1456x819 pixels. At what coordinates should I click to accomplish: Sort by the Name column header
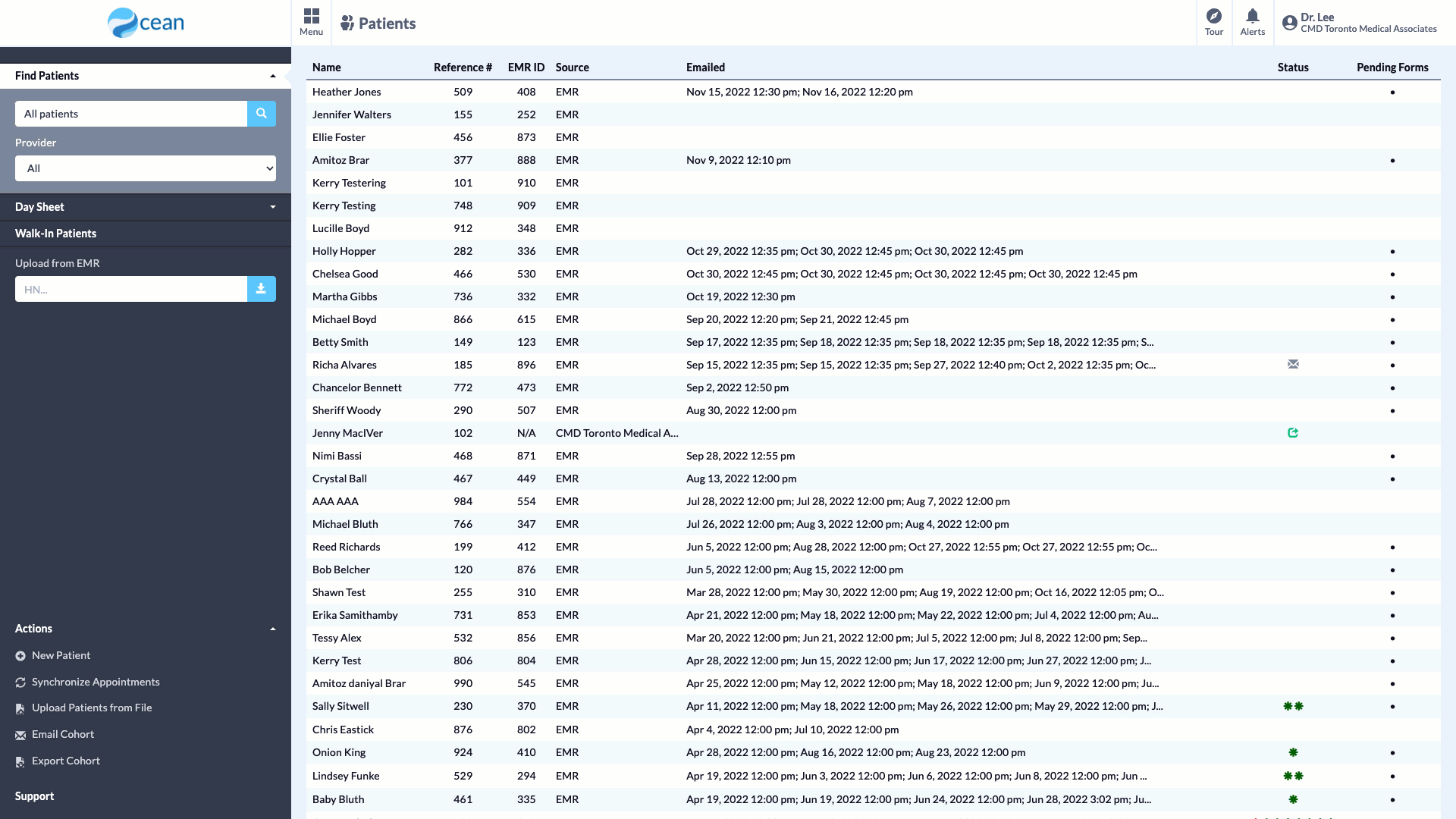(327, 67)
